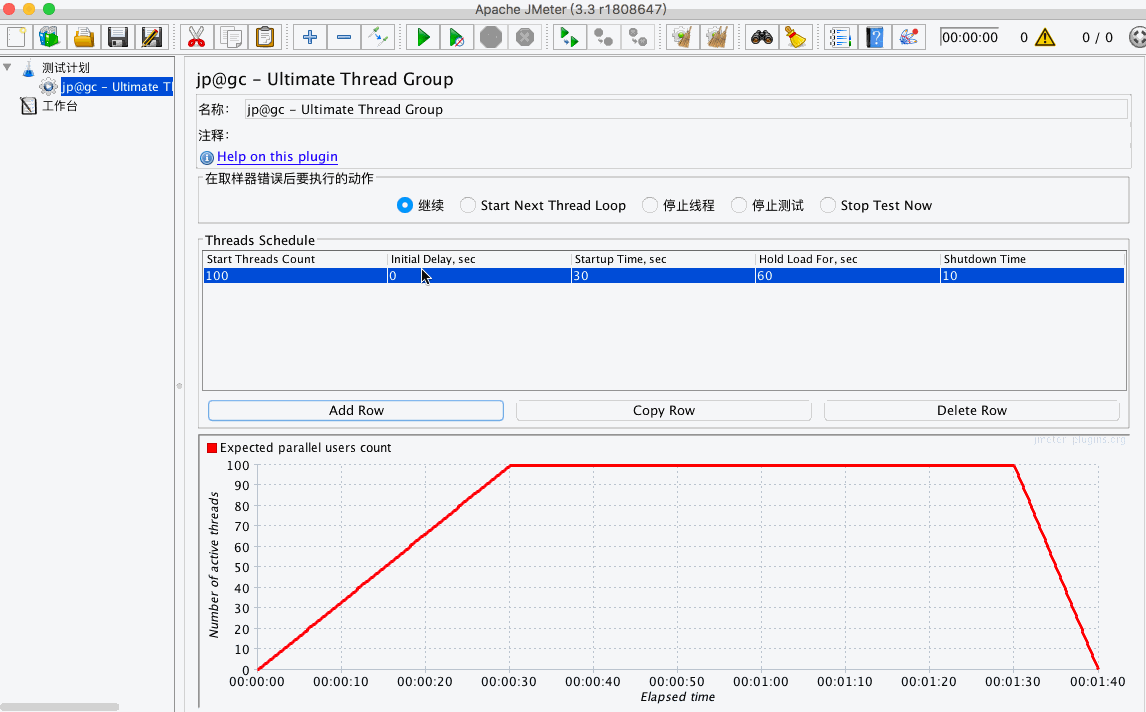
Task: Paste element using the clipboard icon
Action: (x=263, y=36)
